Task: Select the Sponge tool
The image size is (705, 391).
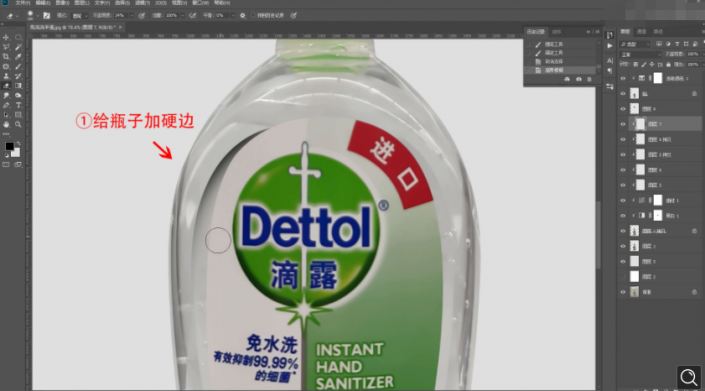Action: point(18,96)
